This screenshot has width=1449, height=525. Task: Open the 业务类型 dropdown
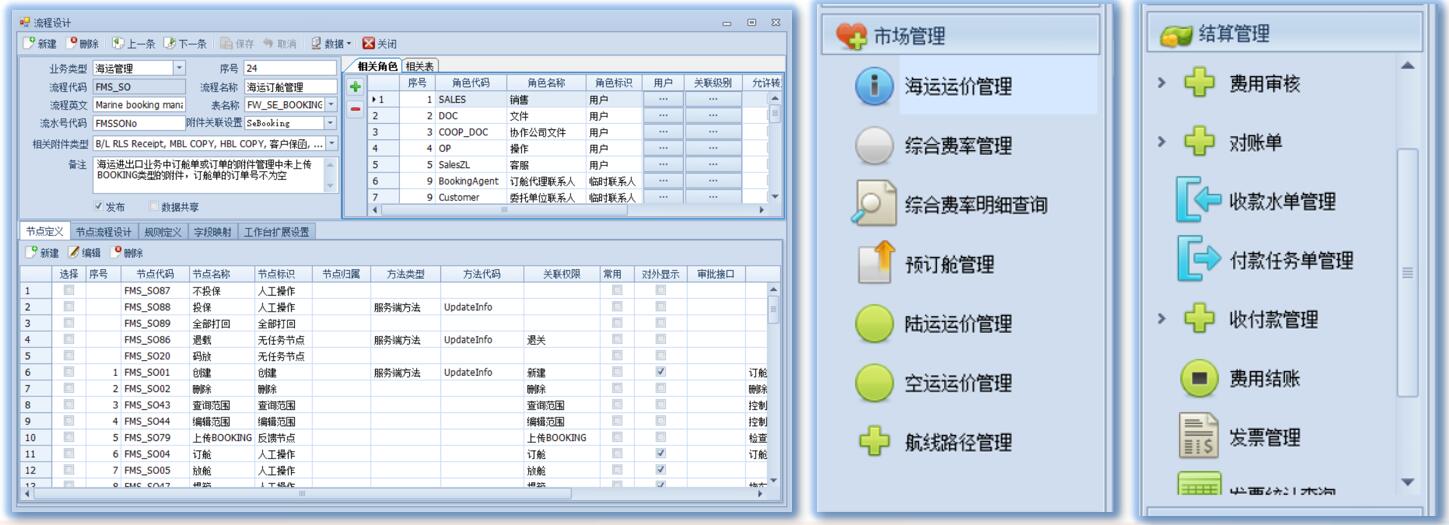click(180, 69)
